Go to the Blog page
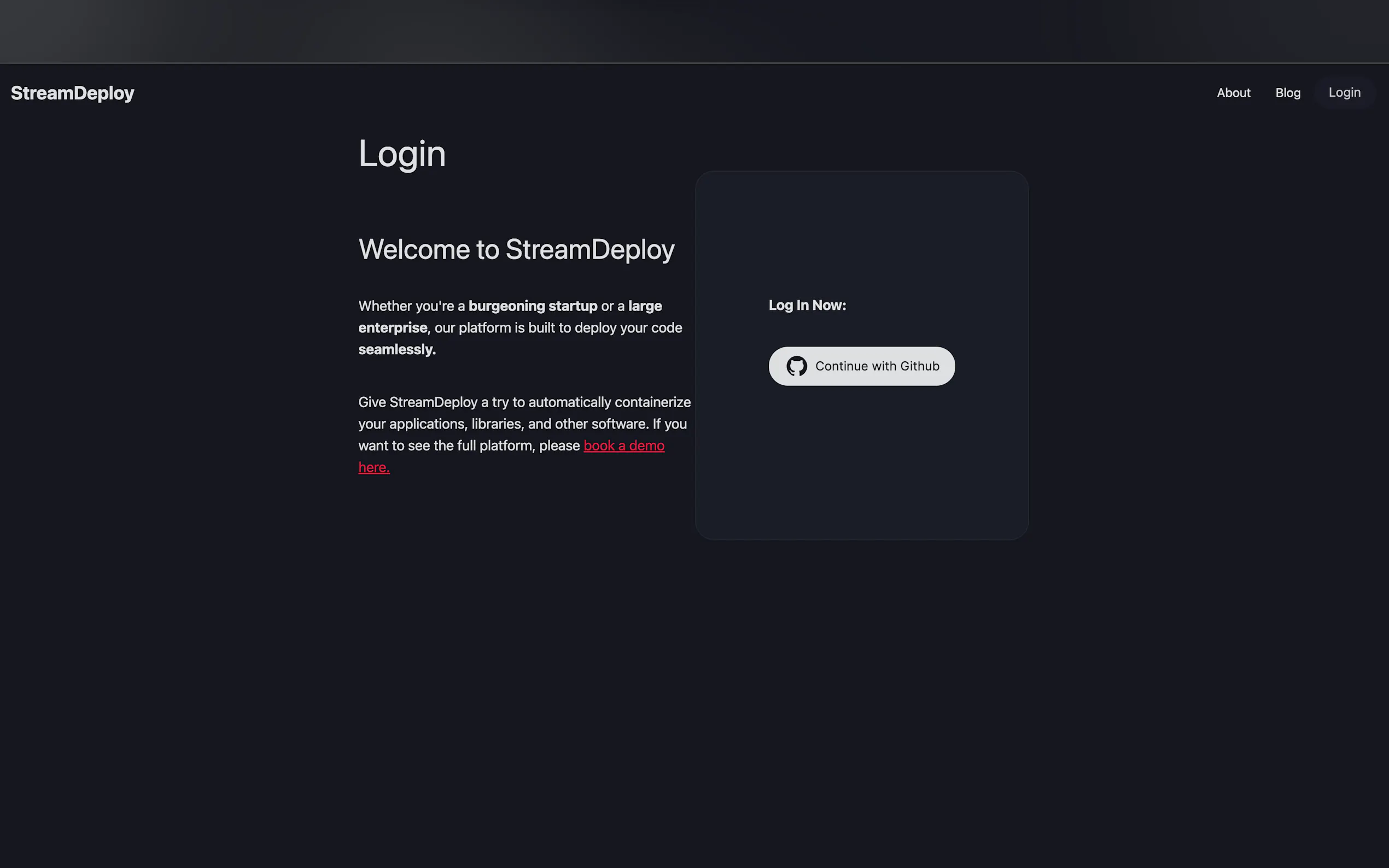Viewport: 1389px width, 868px height. coord(1288,93)
